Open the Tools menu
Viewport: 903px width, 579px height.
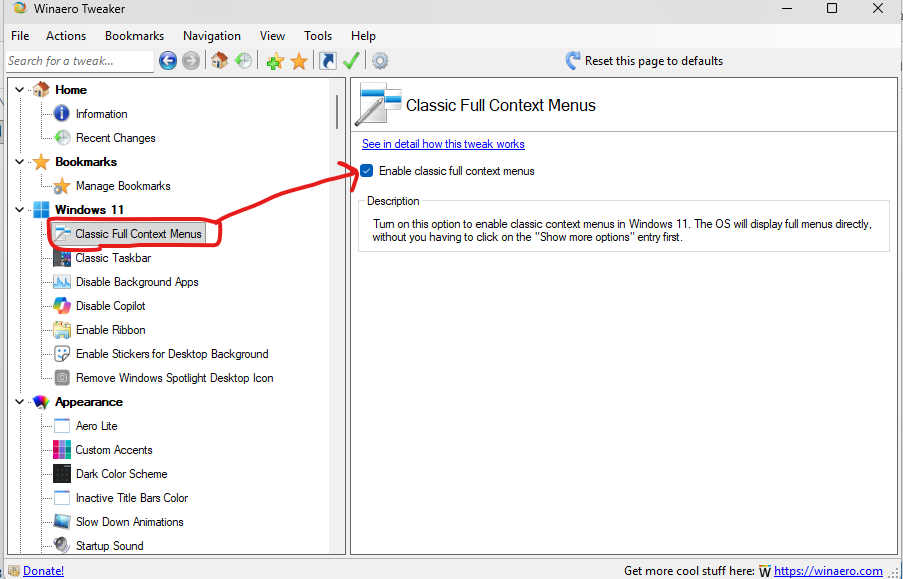tap(318, 36)
